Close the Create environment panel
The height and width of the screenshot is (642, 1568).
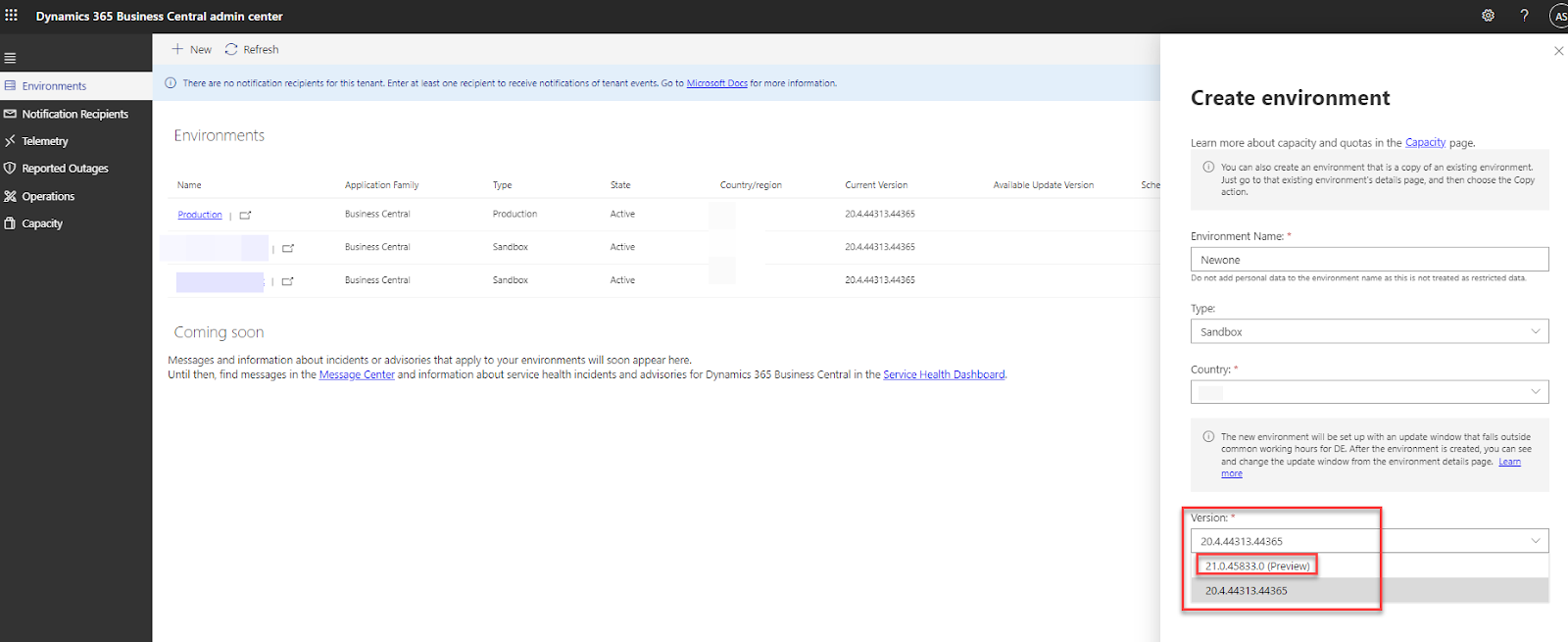(1558, 51)
